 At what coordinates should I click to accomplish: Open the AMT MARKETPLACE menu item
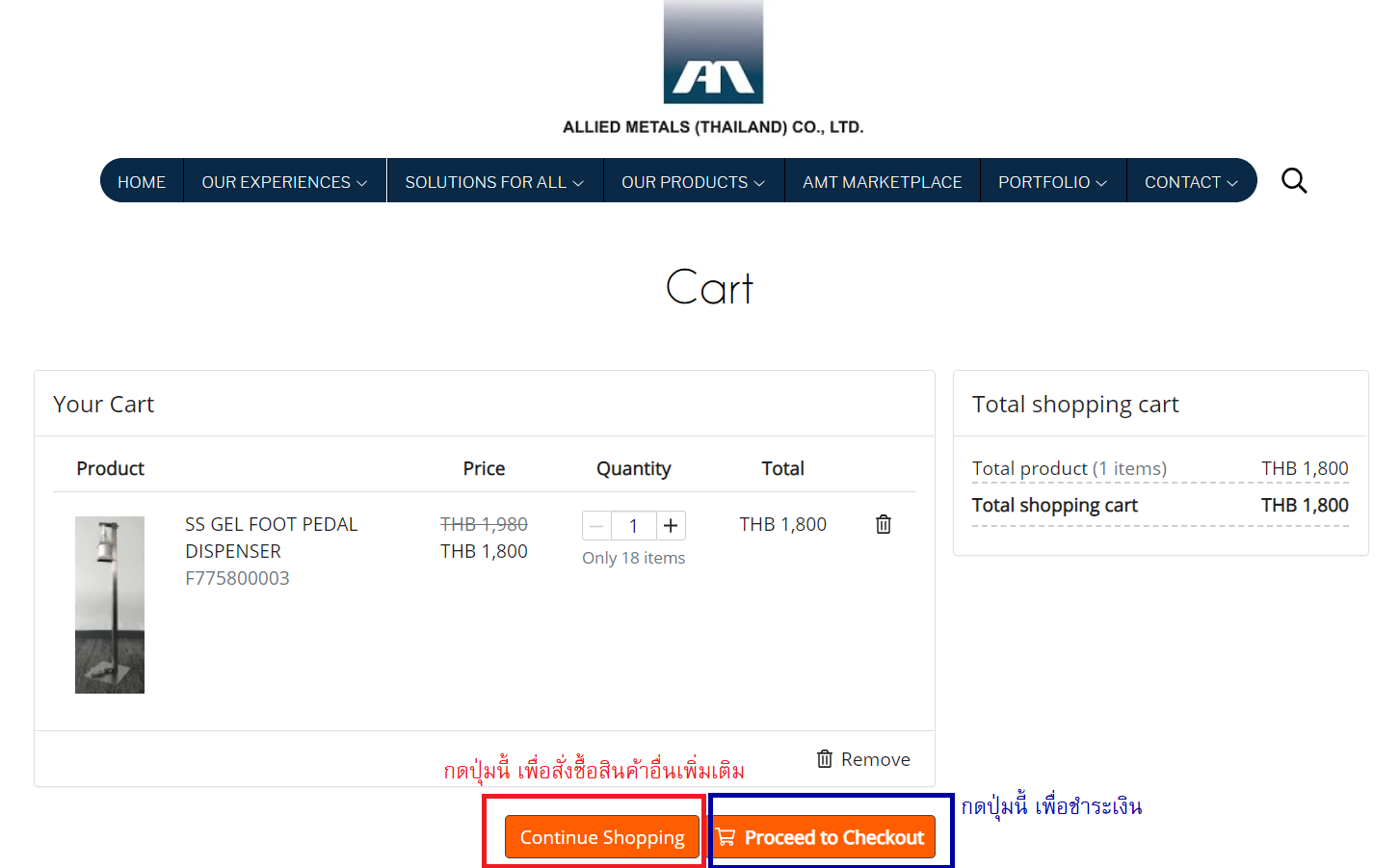883,181
